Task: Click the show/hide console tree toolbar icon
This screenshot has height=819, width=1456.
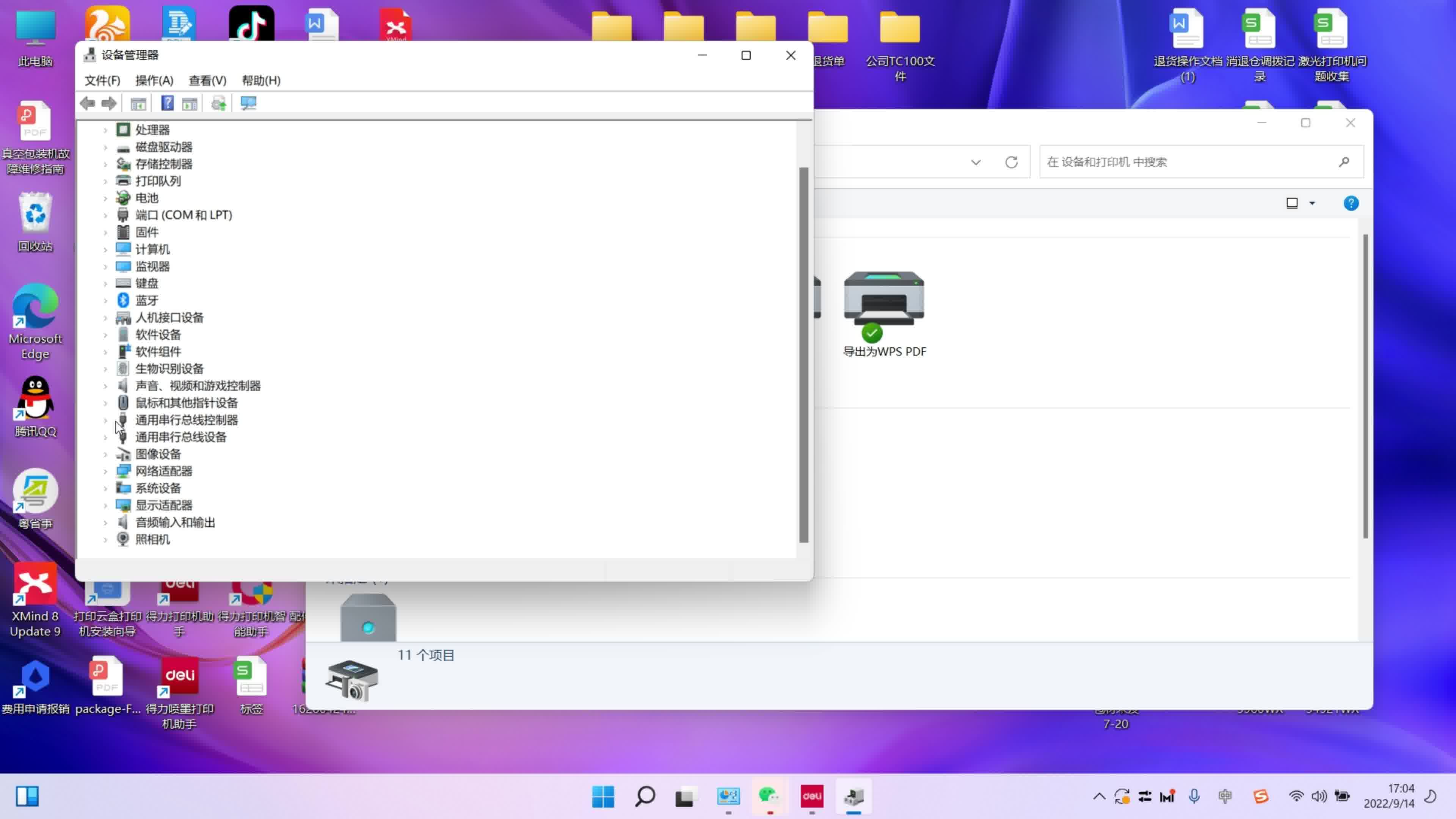Action: [x=138, y=104]
